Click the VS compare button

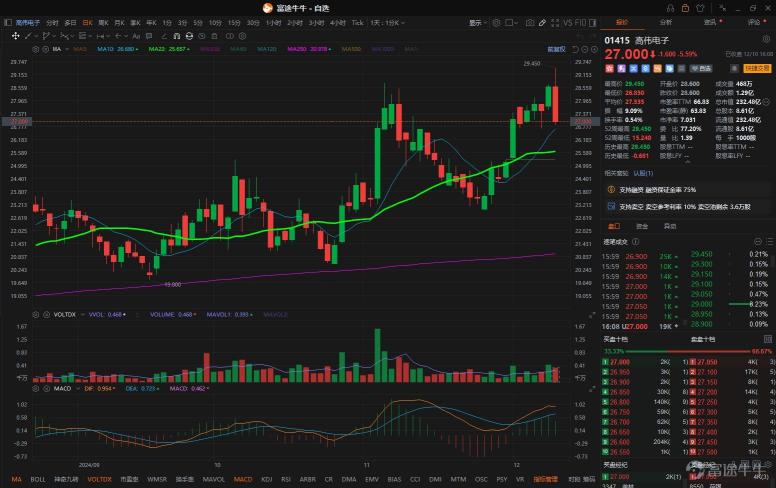pos(567,21)
